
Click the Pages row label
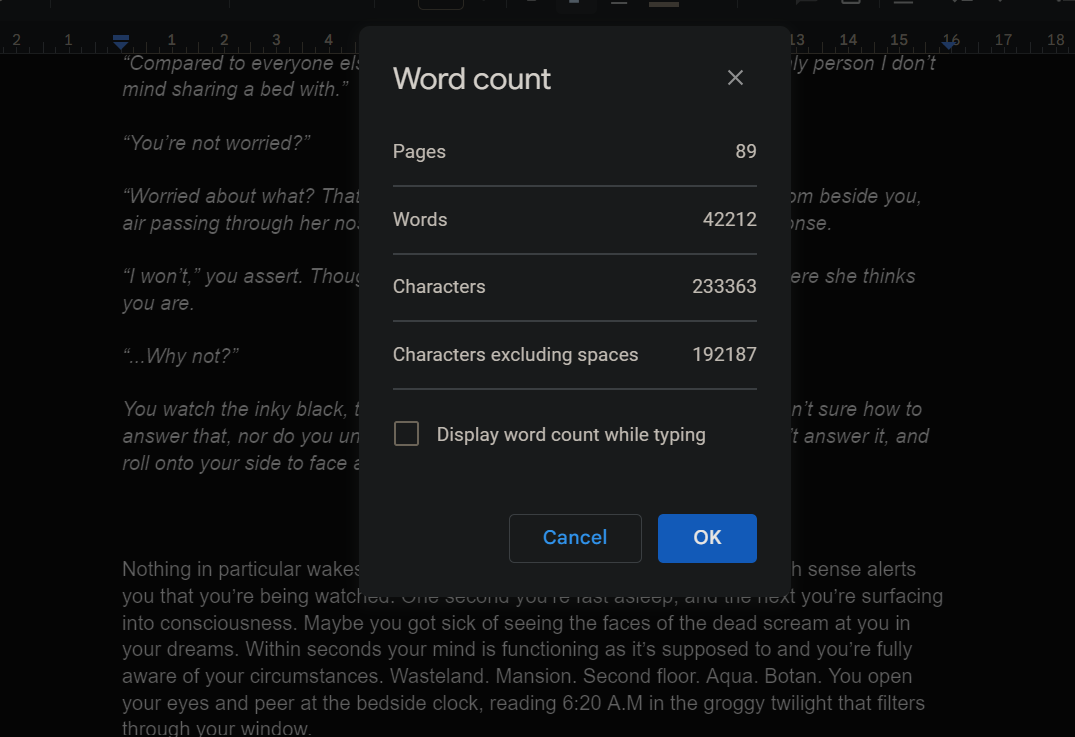click(x=419, y=152)
